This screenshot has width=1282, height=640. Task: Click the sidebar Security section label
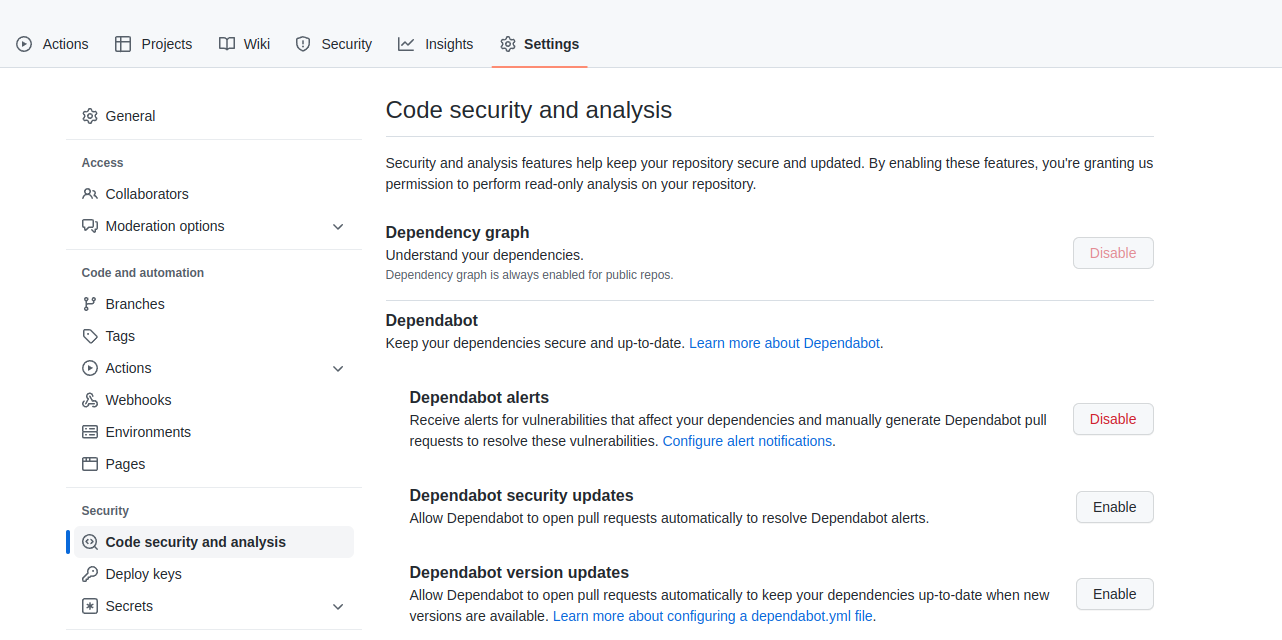[x=105, y=511]
